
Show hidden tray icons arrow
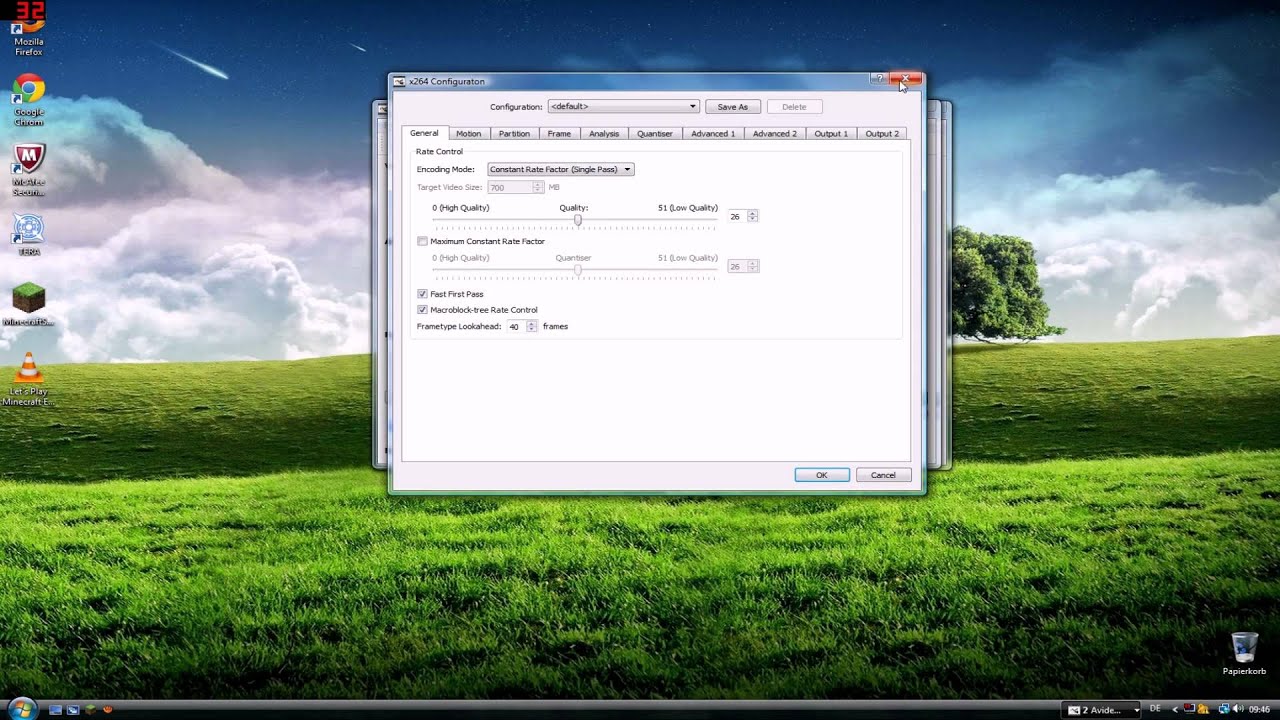[1174, 709]
